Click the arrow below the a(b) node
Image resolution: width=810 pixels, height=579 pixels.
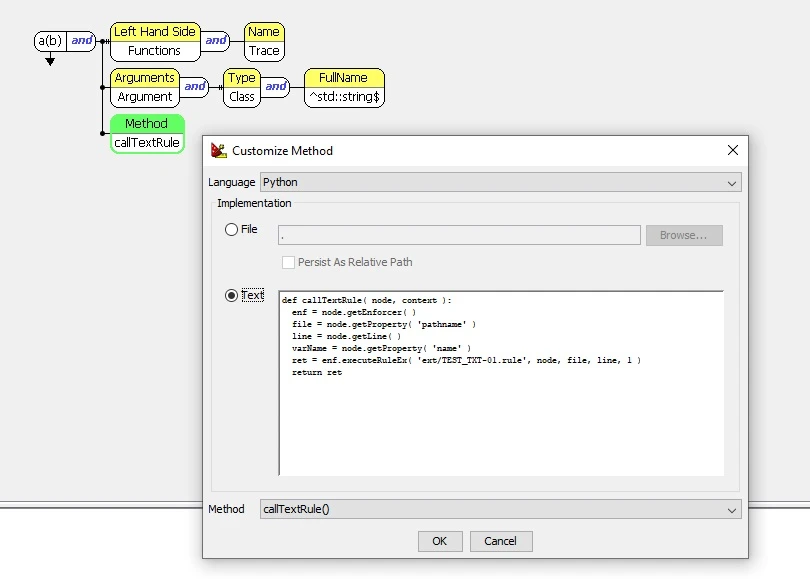coord(50,60)
